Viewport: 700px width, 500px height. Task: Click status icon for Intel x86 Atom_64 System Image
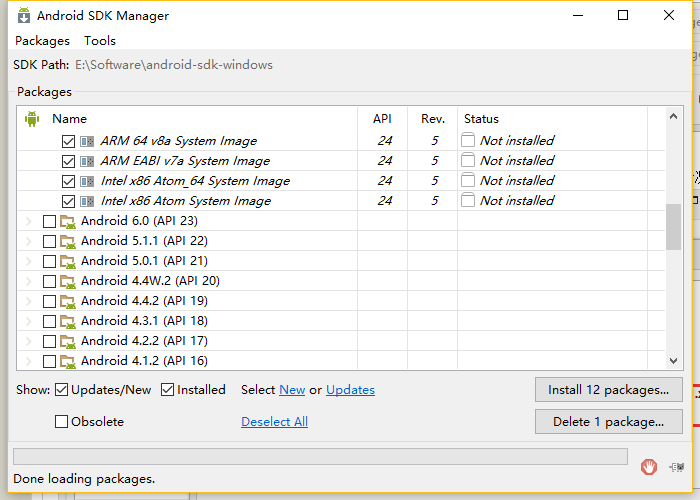coord(468,180)
